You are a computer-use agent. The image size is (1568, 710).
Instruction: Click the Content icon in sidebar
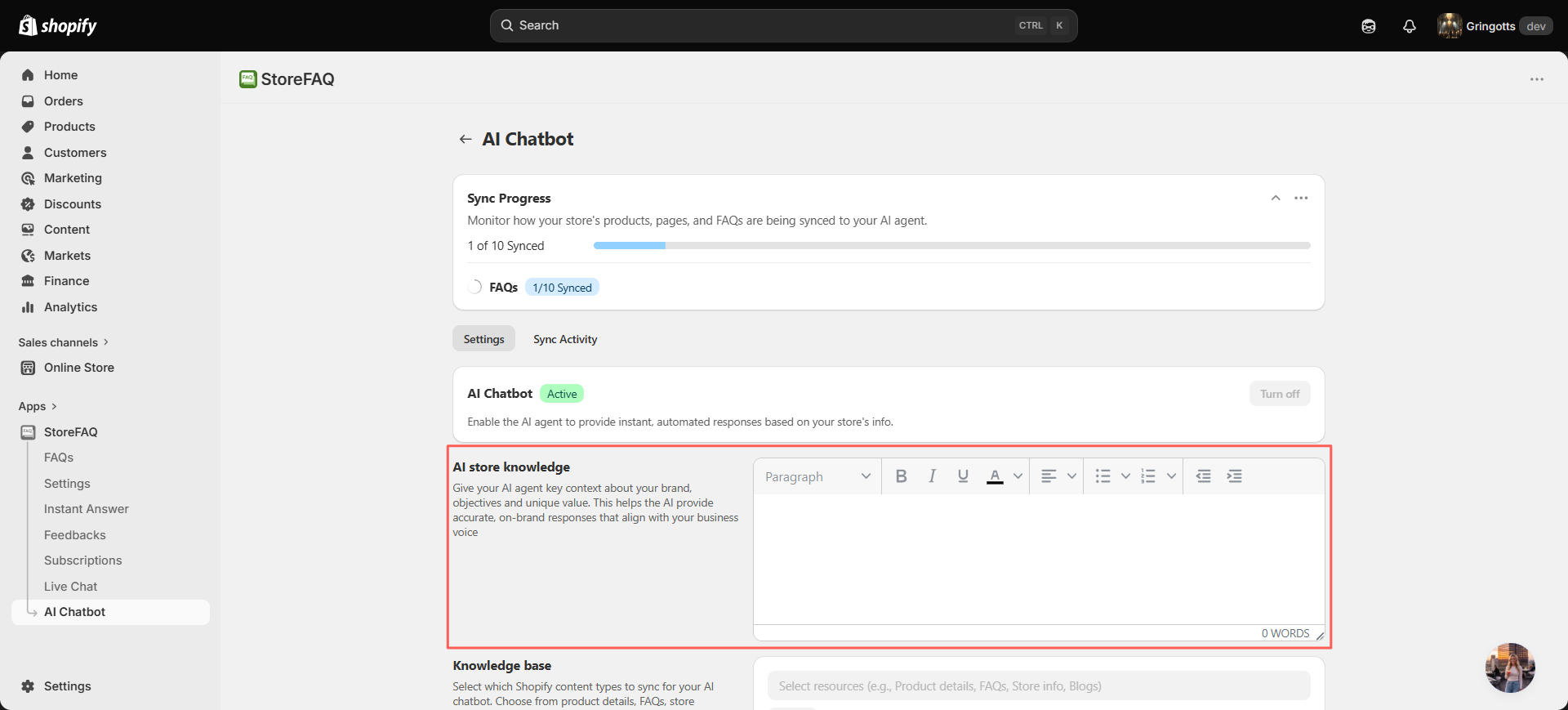28,230
